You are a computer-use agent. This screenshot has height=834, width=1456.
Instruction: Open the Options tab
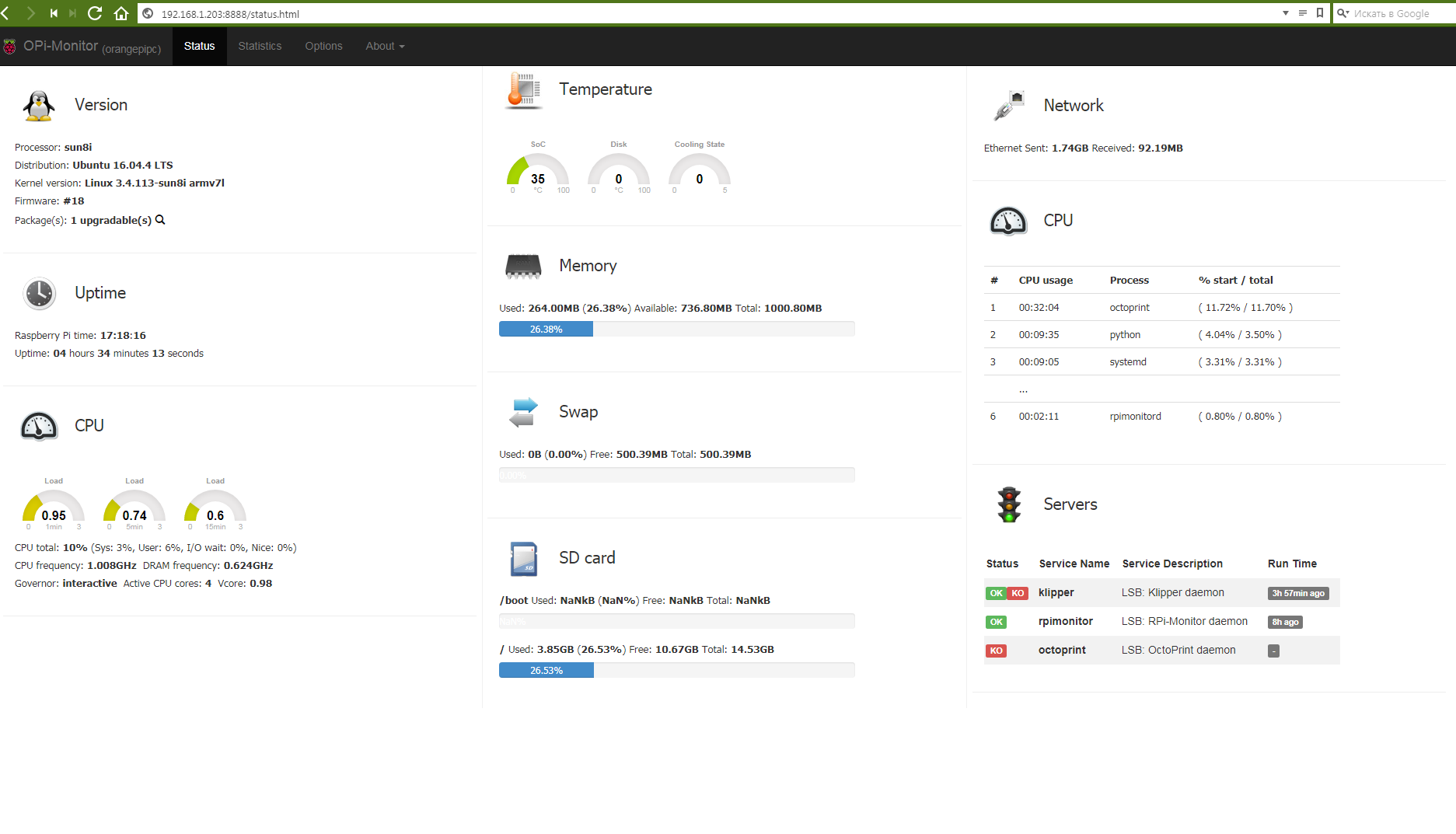[323, 47]
